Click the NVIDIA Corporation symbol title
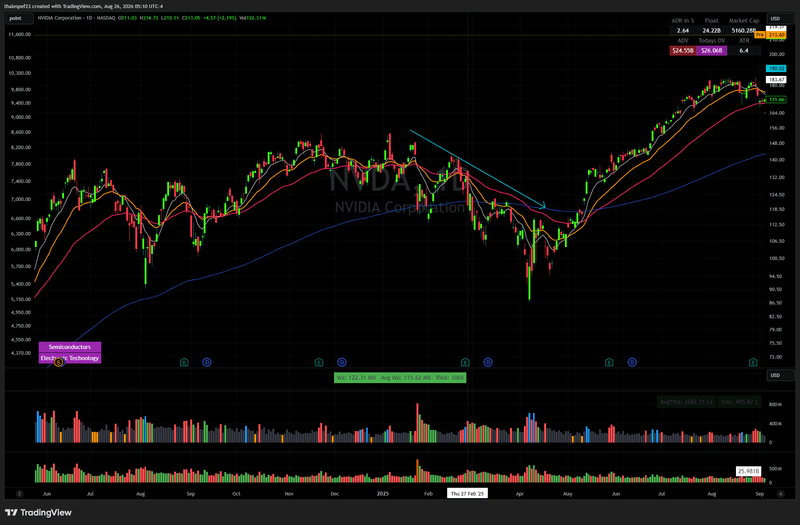 59,18
